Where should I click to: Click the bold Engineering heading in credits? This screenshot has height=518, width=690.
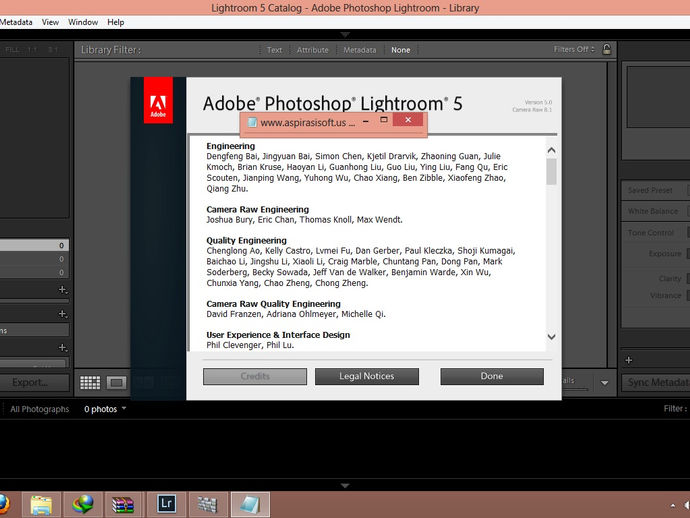[x=231, y=146]
